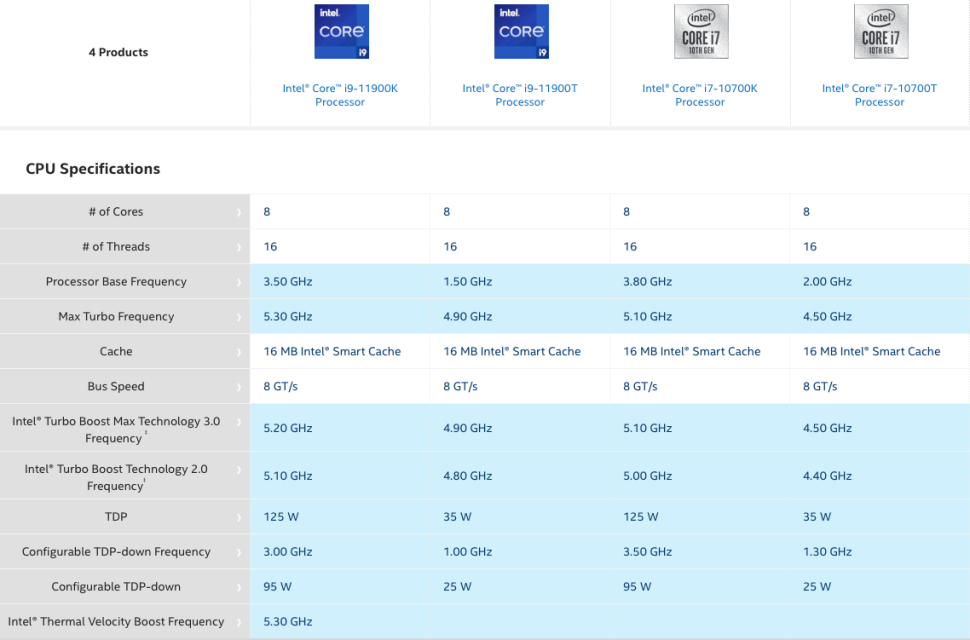Viewport: 970px width, 640px height.
Task: Open Intel Core i9-11900K Processor link
Action: [340, 95]
